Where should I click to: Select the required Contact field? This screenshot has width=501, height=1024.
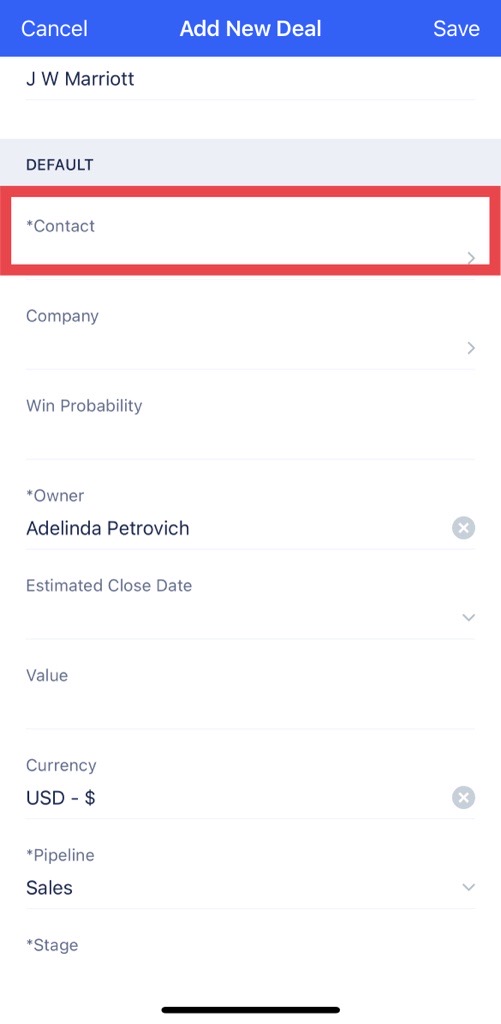(250, 234)
